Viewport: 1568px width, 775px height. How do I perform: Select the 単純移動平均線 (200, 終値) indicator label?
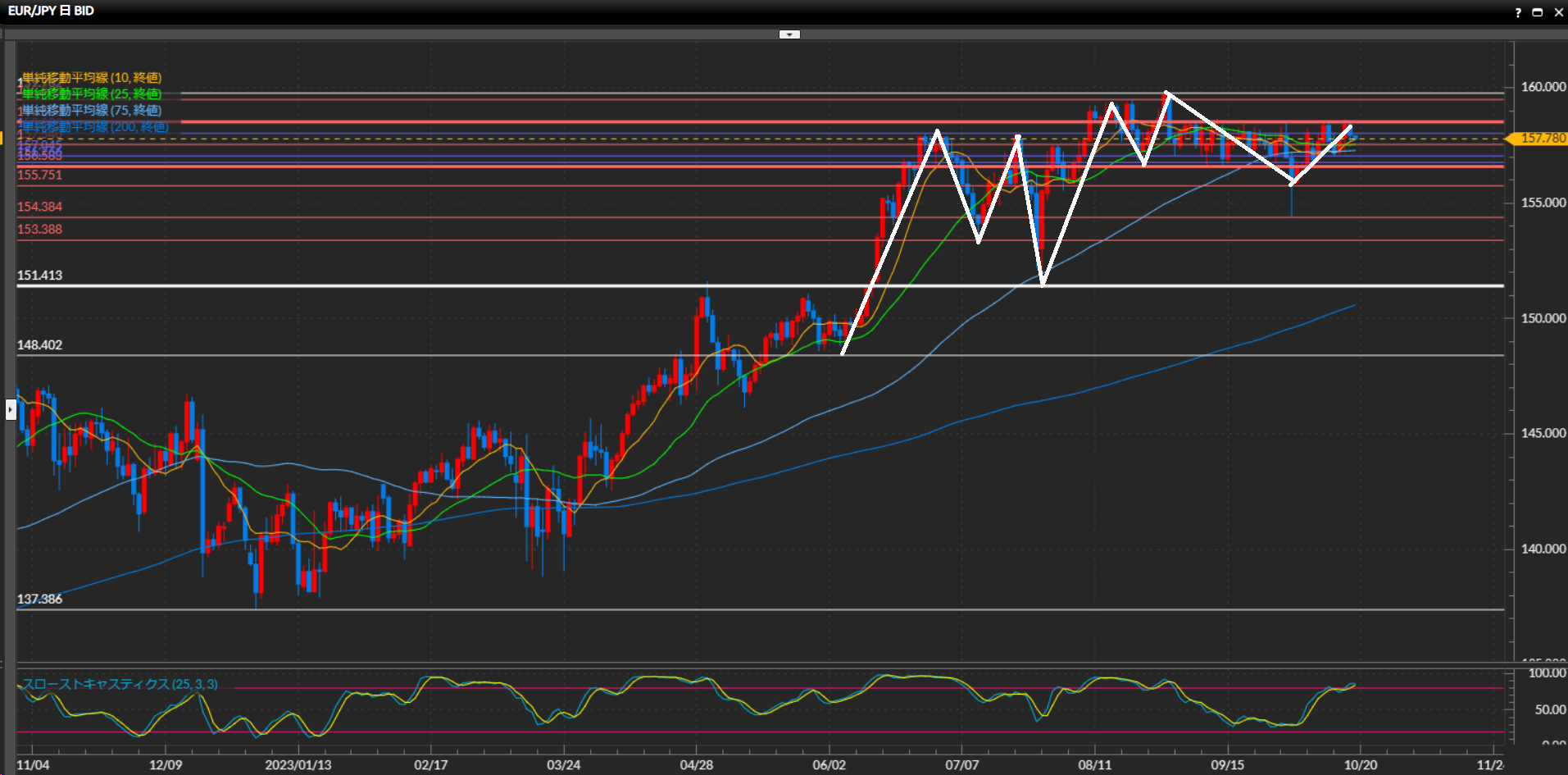pos(94,127)
